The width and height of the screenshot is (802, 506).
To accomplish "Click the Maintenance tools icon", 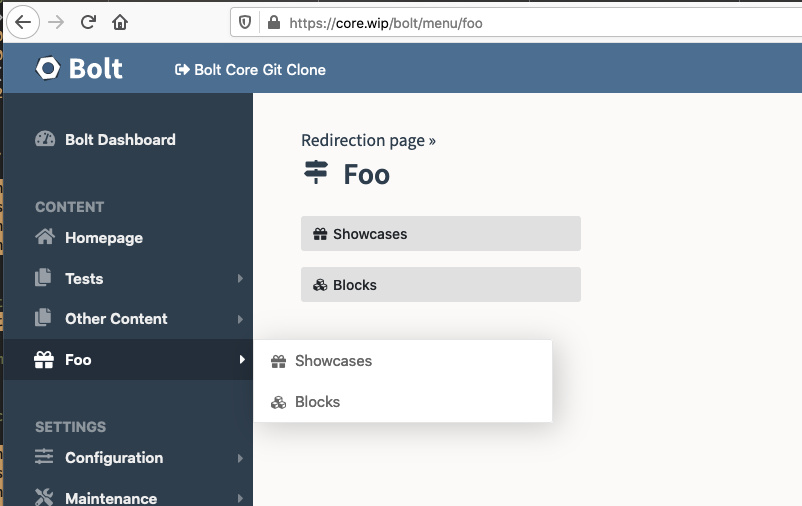I will pyautogui.click(x=44, y=497).
